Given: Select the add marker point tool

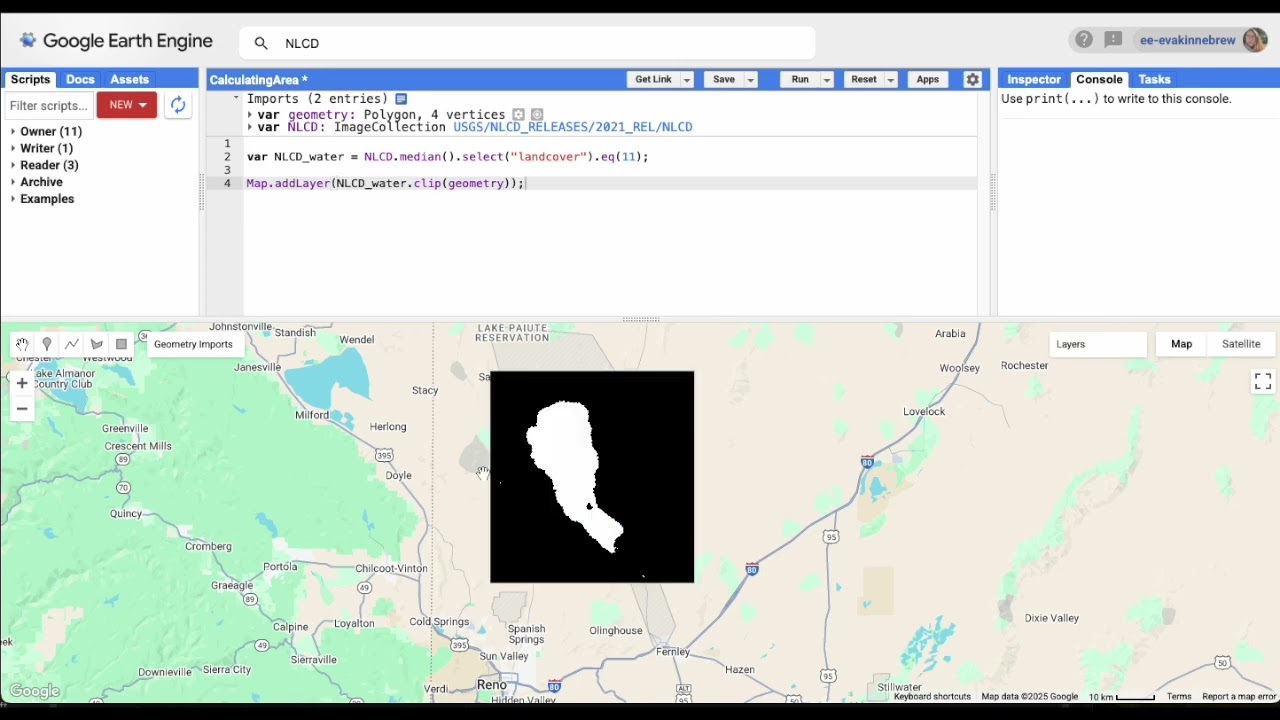Looking at the screenshot, I should coord(47,344).
